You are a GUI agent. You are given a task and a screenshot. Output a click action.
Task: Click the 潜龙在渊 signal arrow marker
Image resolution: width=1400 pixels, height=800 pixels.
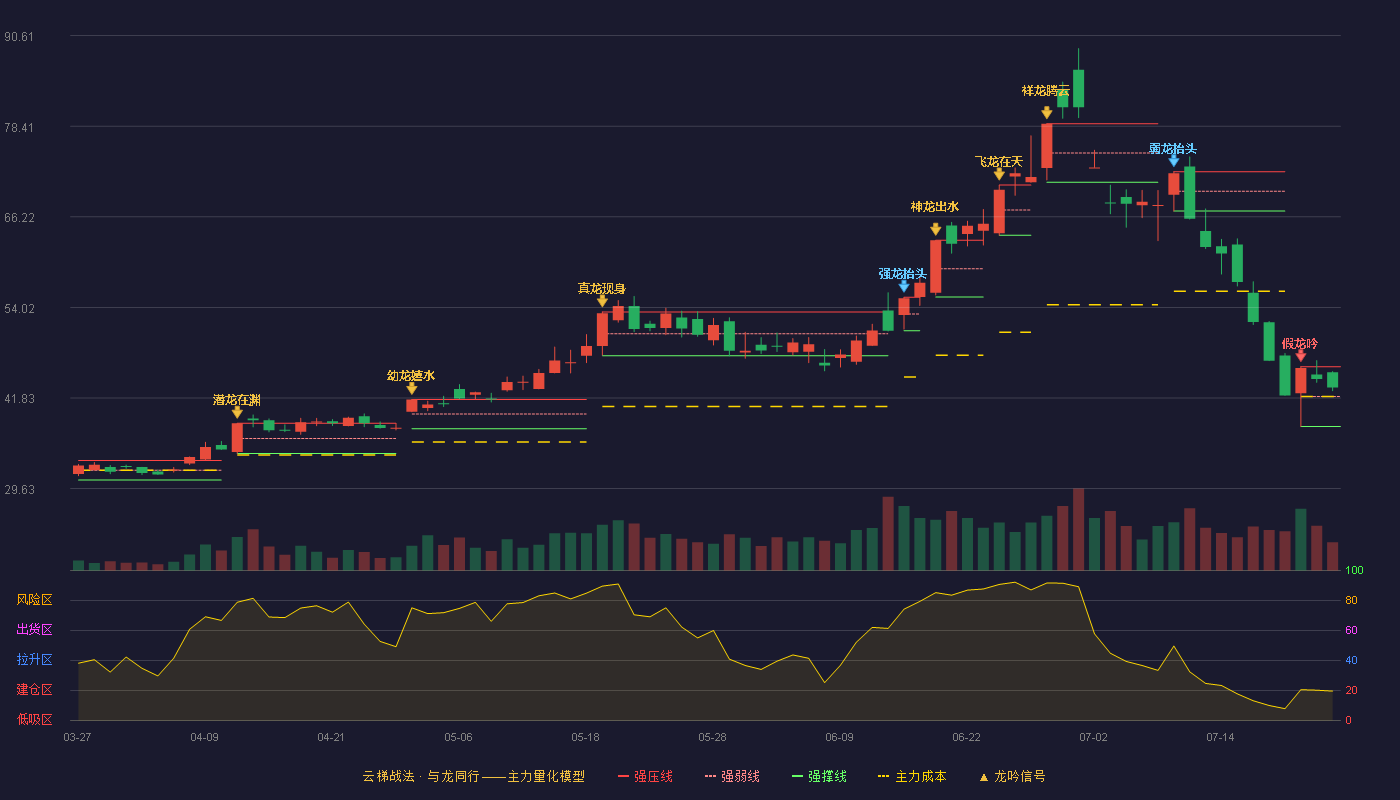237,412
